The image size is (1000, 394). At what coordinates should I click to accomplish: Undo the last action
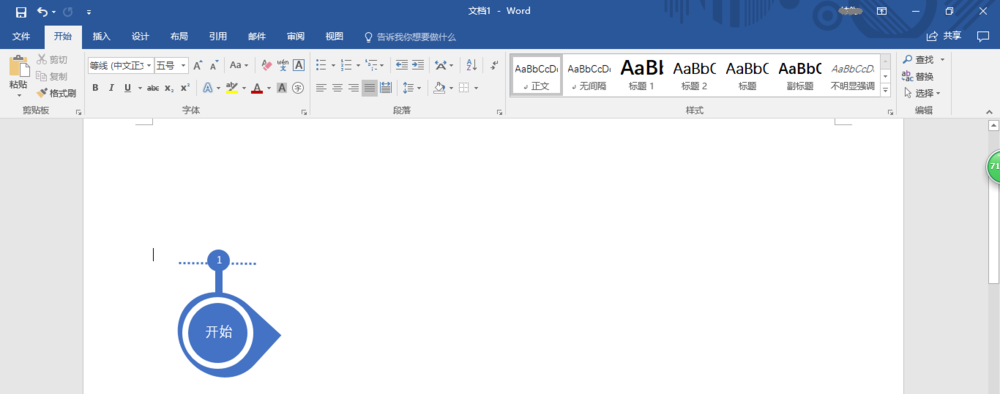coord(42,11)
